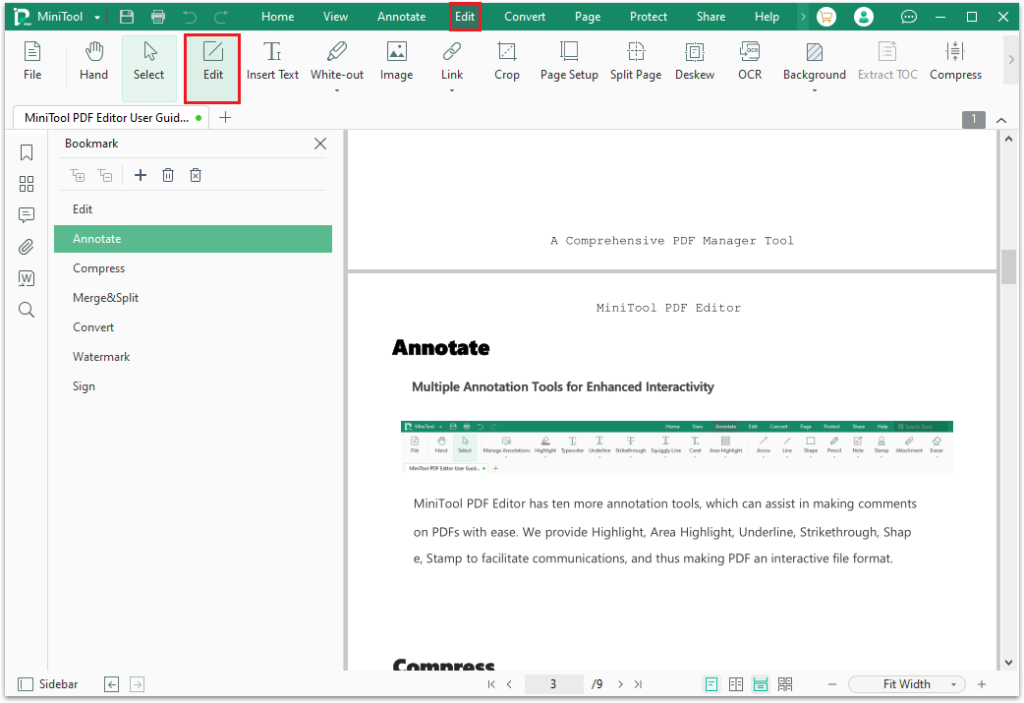
Task: Open the Bookmark sidebar panel icon
Action: [26, 152]
